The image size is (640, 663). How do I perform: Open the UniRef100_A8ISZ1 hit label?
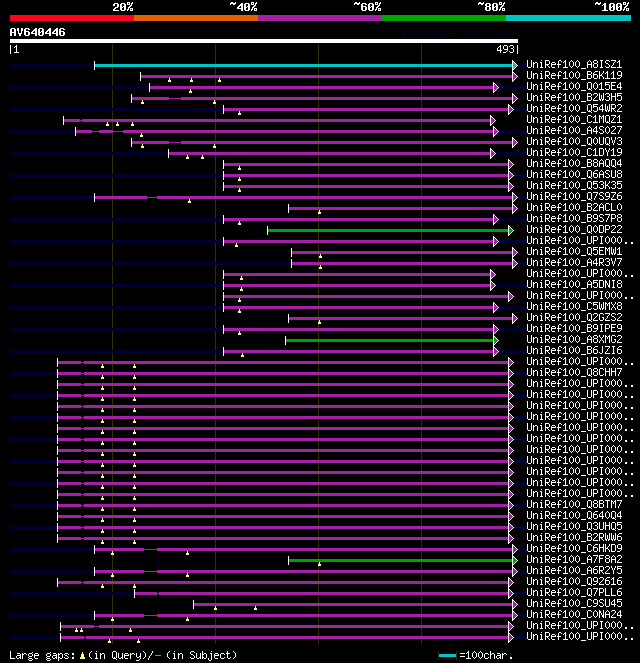pos(574,64)
